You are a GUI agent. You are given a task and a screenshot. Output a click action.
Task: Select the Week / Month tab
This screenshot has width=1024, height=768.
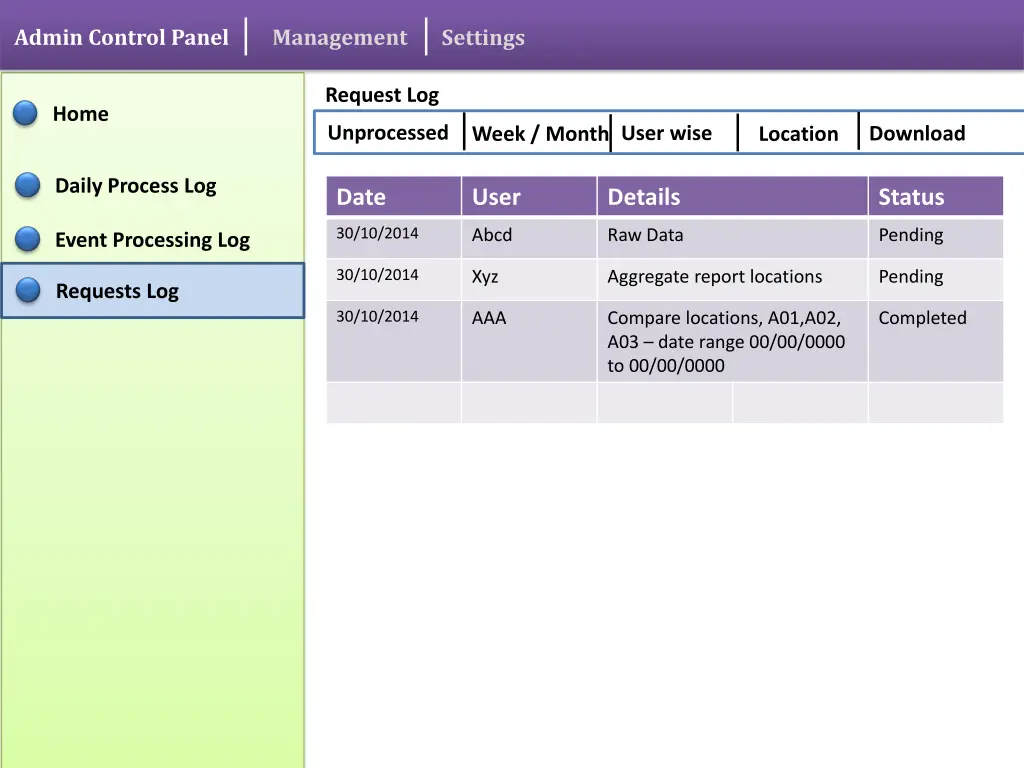coord(539,134)
